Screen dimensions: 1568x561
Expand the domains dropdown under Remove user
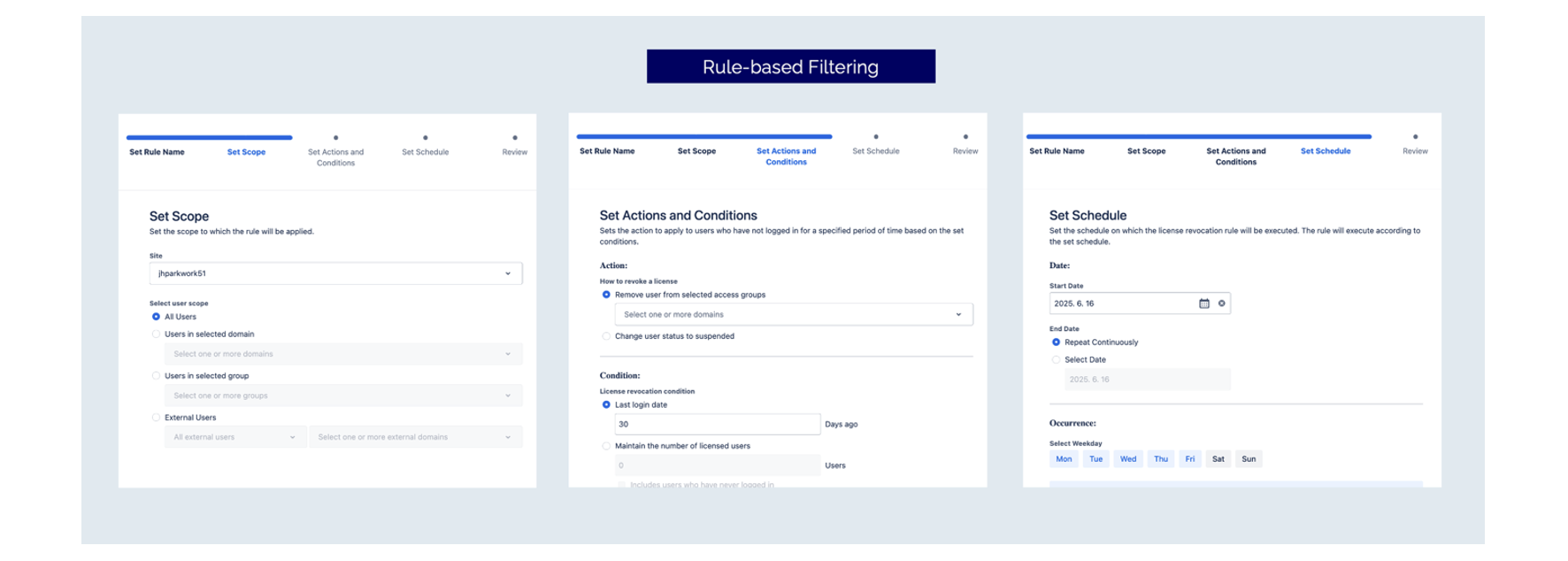[793, 314]
